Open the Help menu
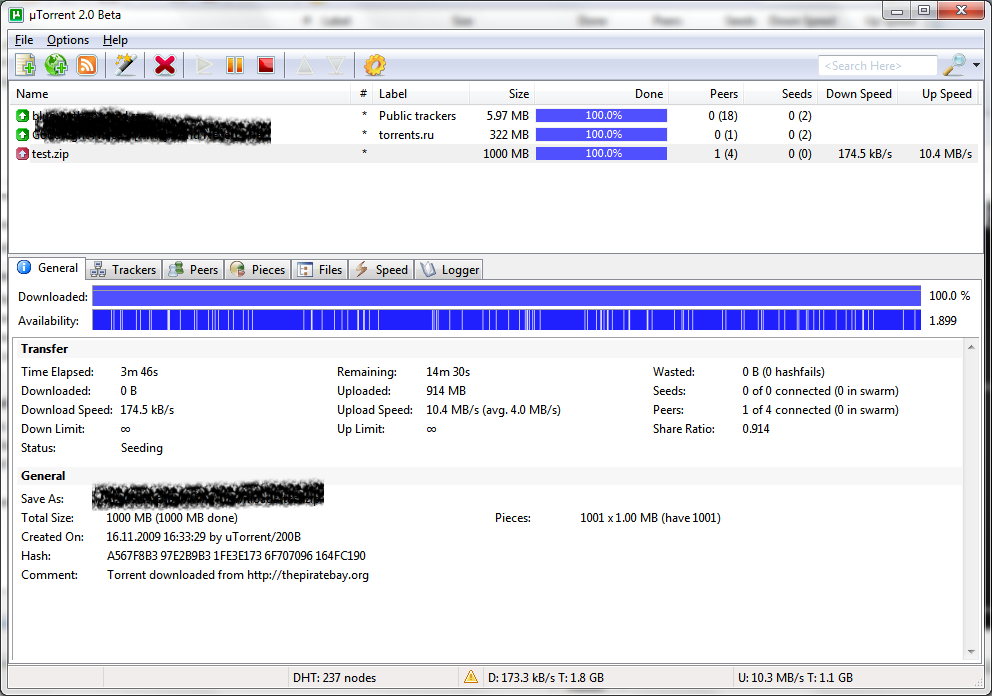The height and width of the screenshot is (696, 992). click(x=115, y=40)
